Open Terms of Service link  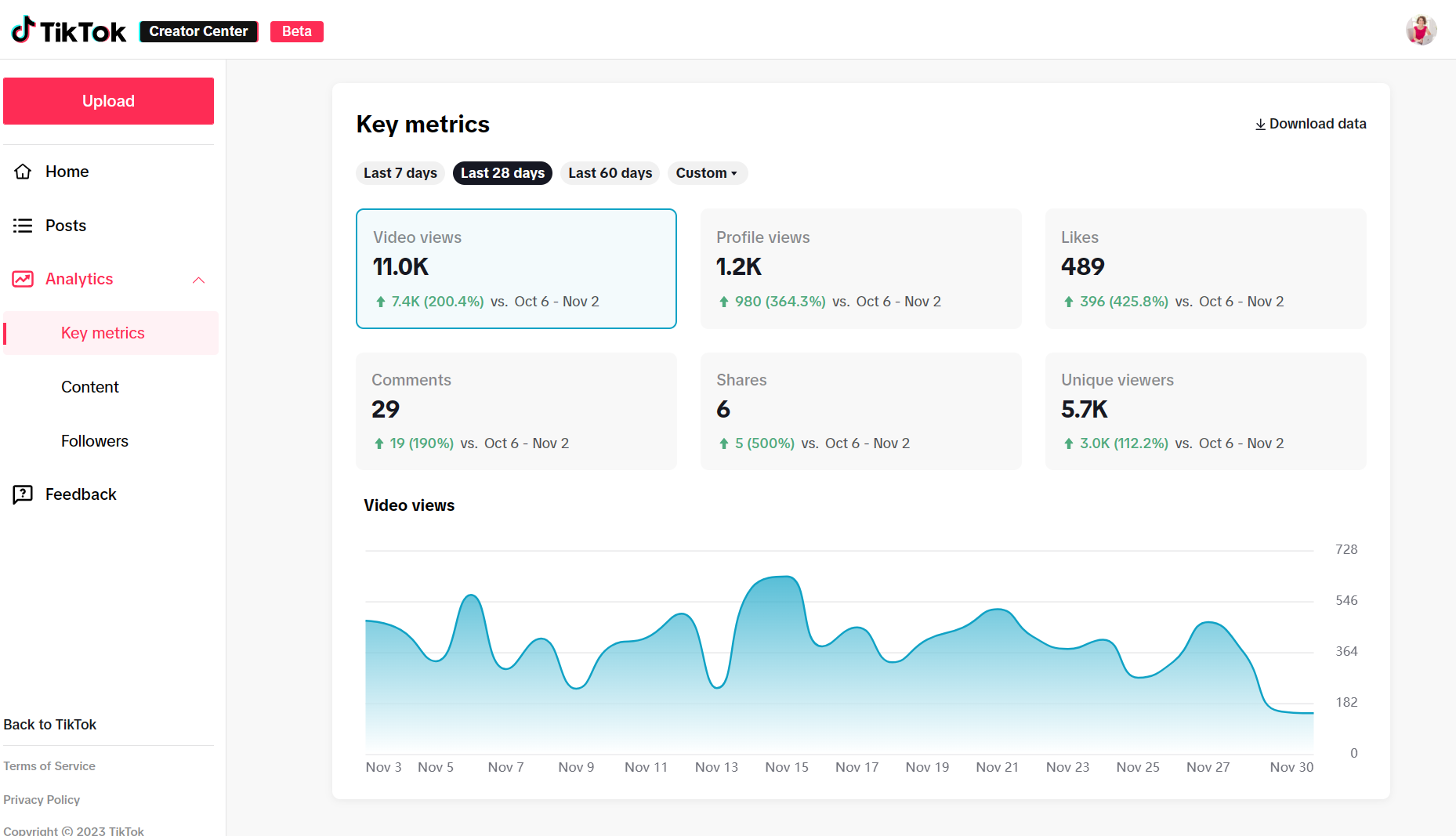(x=49, y=766)
